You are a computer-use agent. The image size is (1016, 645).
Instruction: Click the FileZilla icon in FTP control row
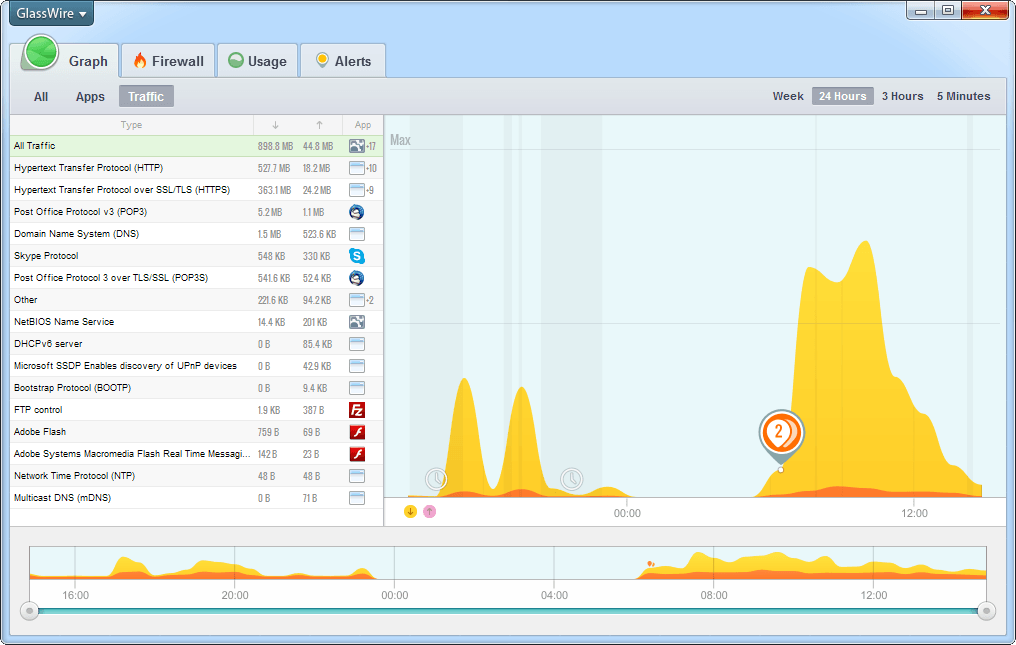(356, 410)
